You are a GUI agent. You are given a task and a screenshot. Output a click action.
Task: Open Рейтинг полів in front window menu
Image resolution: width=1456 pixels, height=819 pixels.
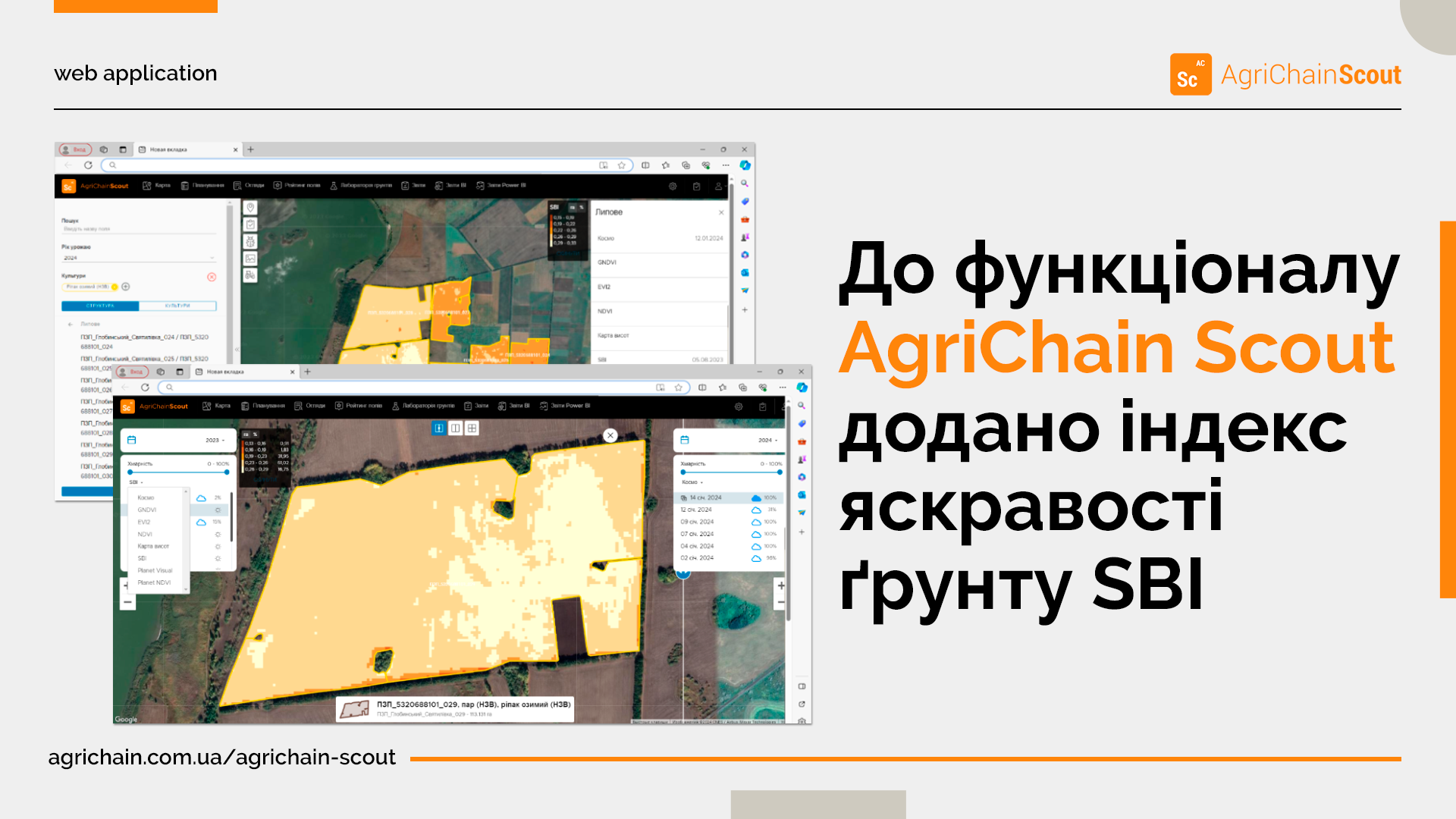pyautogui.click(x=359, y=406)
